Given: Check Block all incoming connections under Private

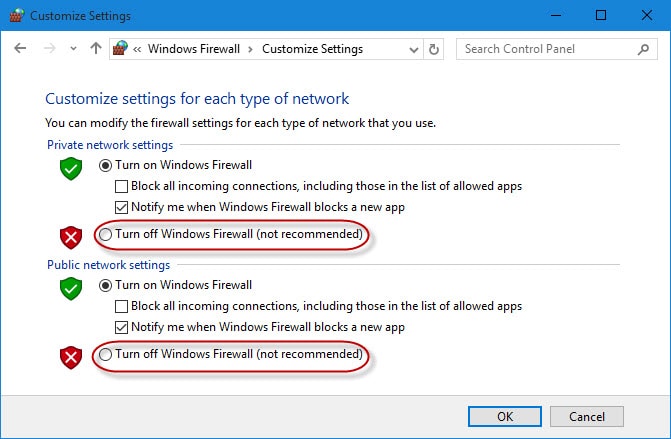Looking at the screenshot, I should click(121, 186).
